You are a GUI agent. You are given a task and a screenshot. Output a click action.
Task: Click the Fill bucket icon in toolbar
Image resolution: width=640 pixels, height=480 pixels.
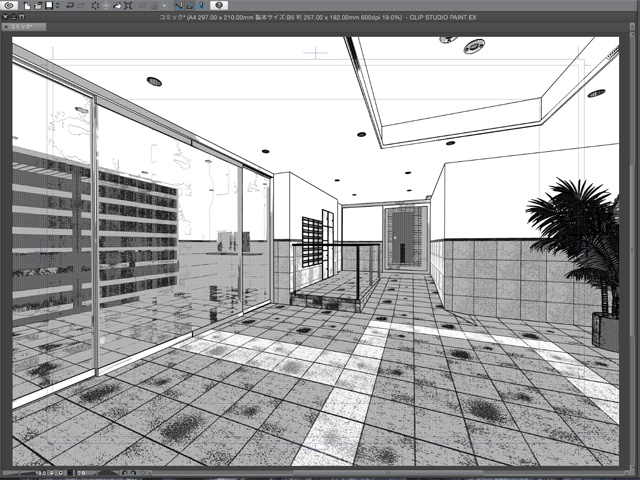tap(117, 5)
